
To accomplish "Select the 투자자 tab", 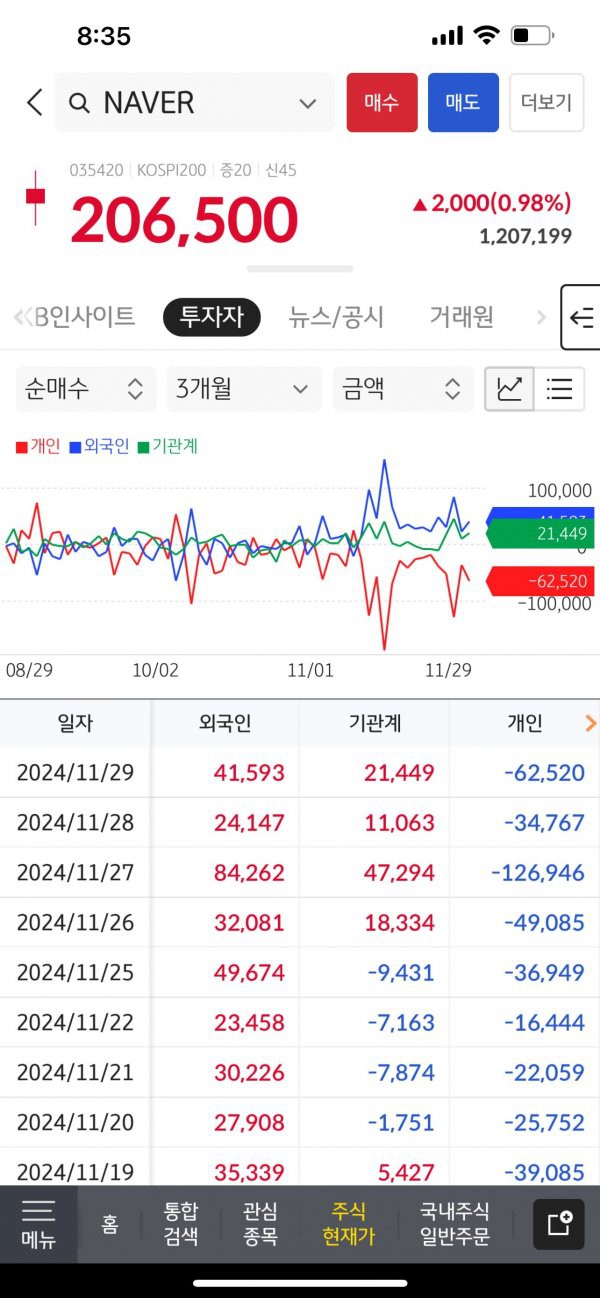I will click(x=211, y=317).
